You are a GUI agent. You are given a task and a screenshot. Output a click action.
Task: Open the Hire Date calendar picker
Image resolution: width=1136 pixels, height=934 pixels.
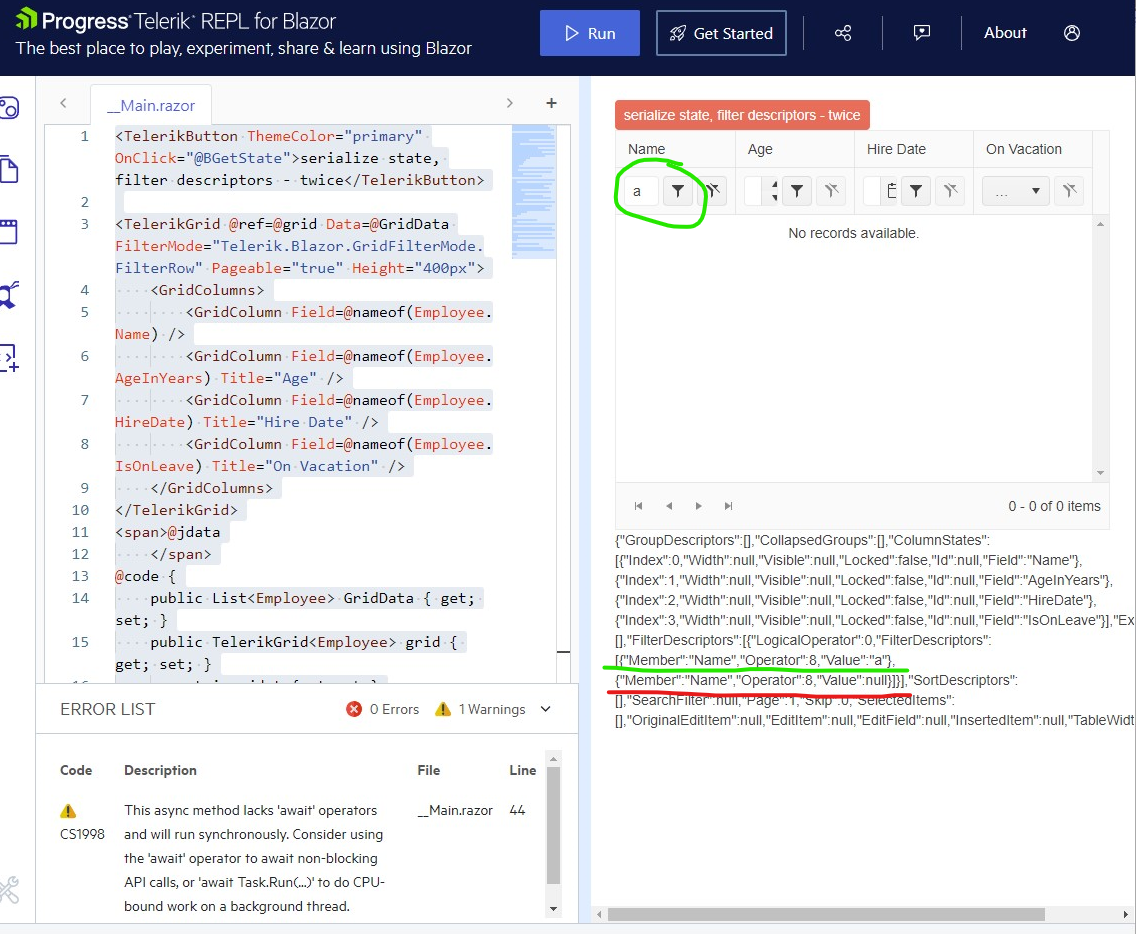pyautogui.click(x=891, y=191)
